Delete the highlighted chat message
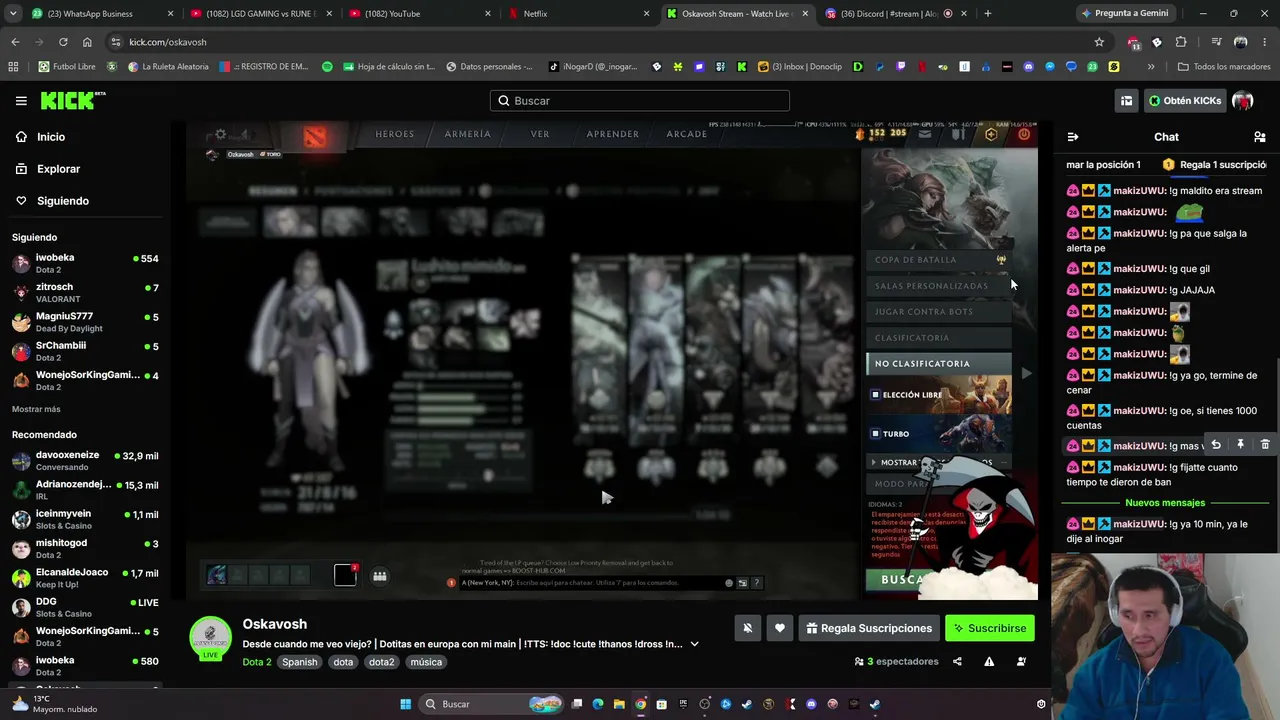 pyautogui.click(x=1265, y=445)
